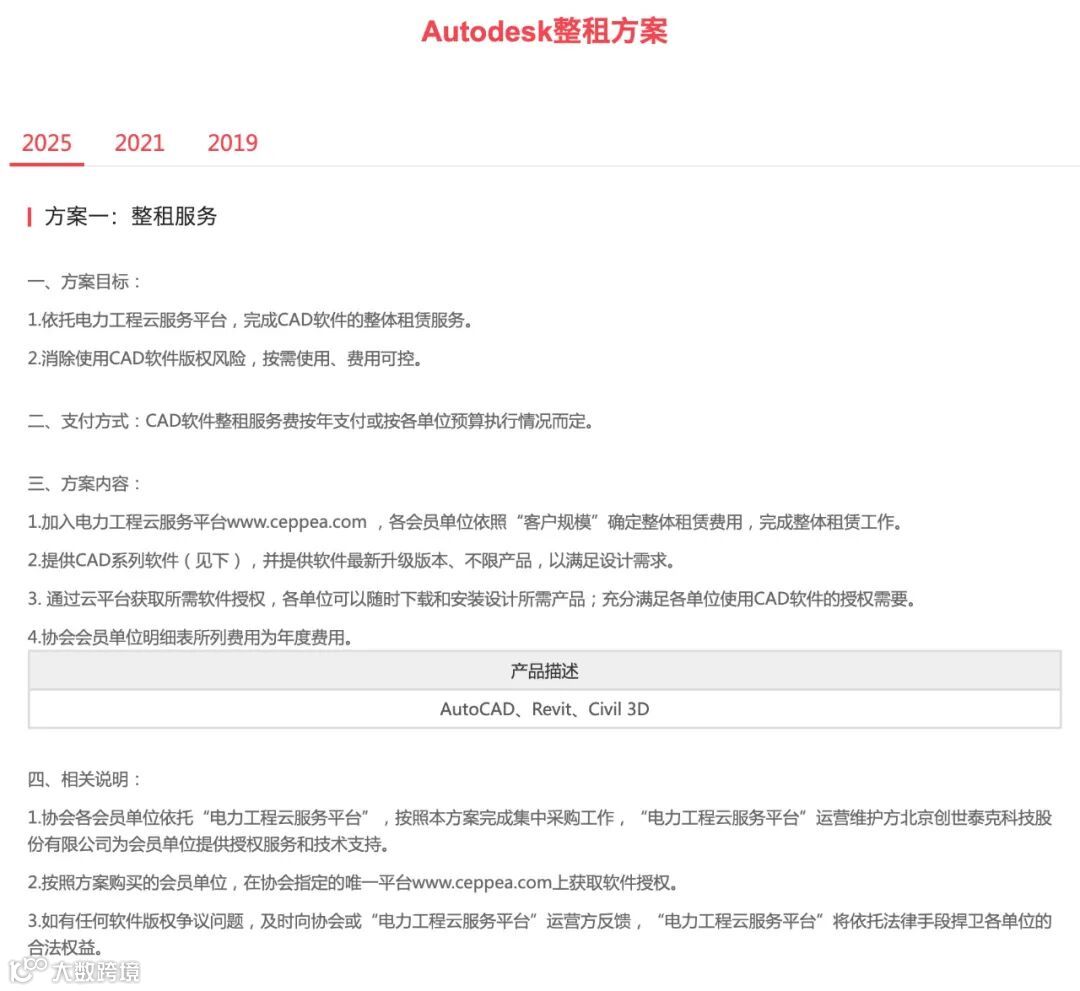Switch to the 2021 tab
Viewport: 1080px width, 991px height.
[x=140, y=143]
